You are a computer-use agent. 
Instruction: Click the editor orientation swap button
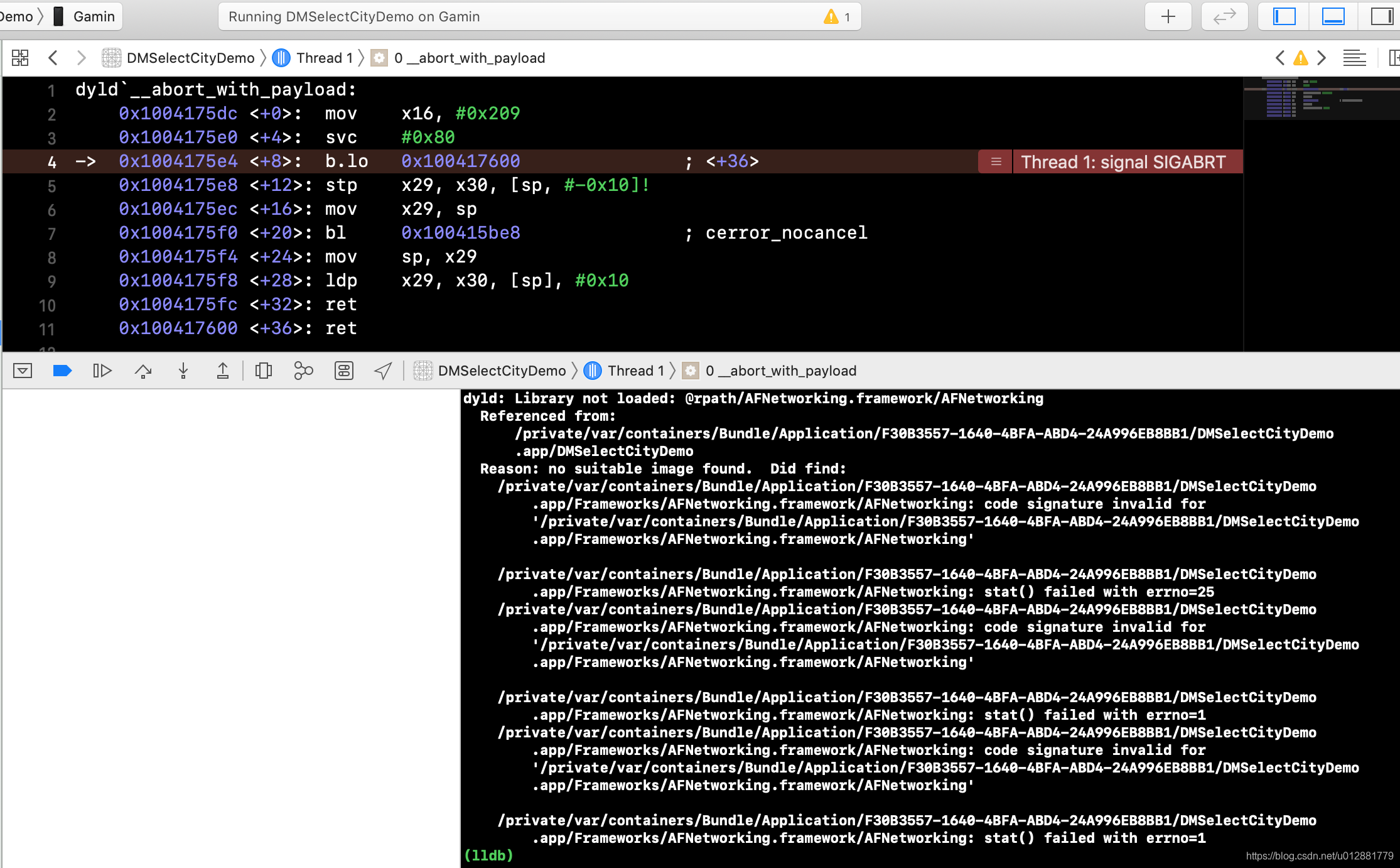point(1224,16)
